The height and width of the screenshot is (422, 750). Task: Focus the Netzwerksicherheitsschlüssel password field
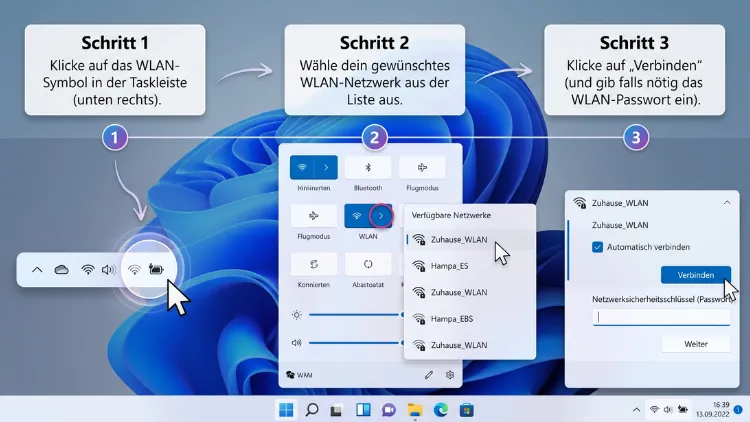pyautogui.click(x=661, y=317)
